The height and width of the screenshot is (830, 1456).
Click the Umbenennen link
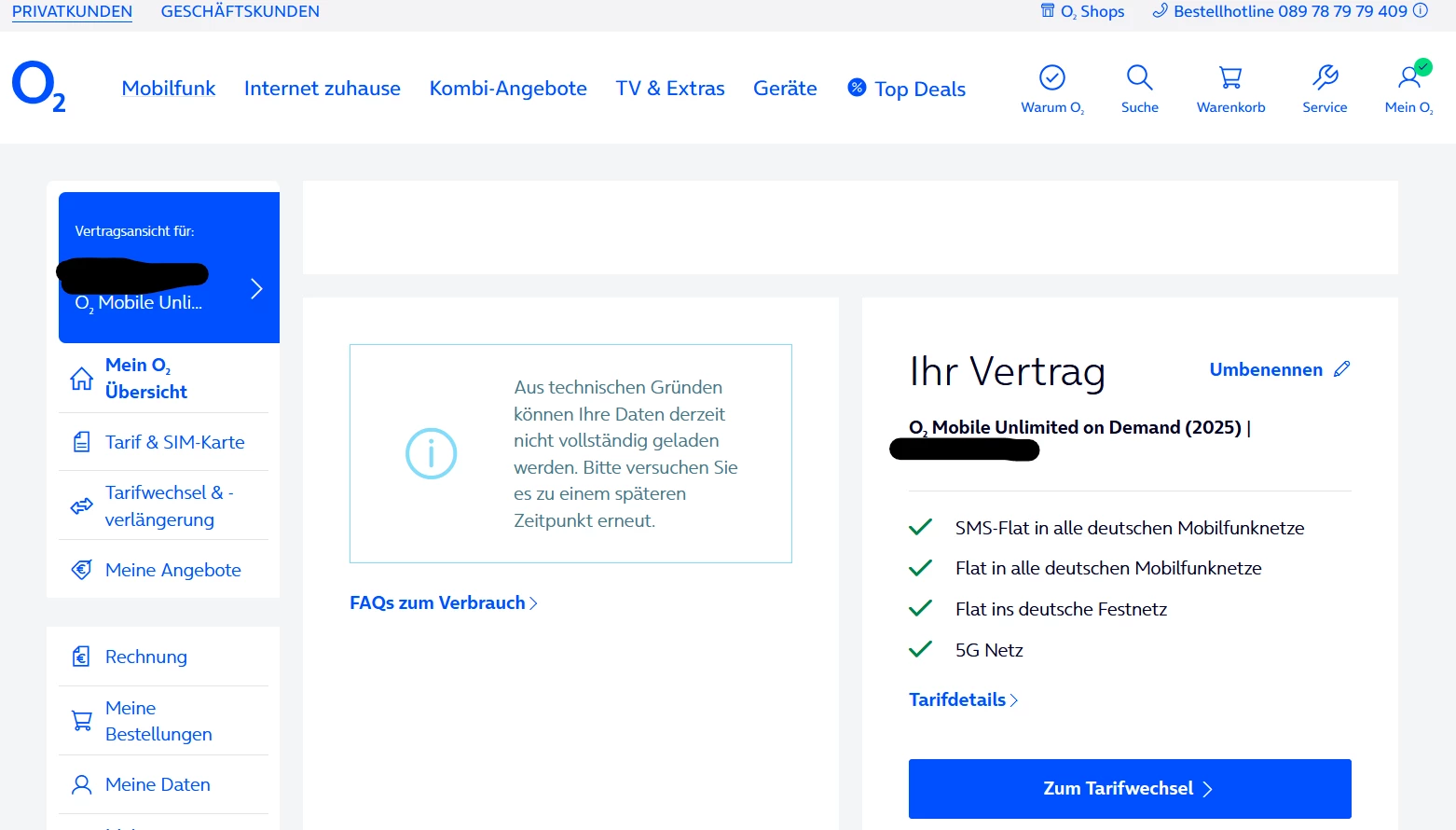(x=1266, y=369)
